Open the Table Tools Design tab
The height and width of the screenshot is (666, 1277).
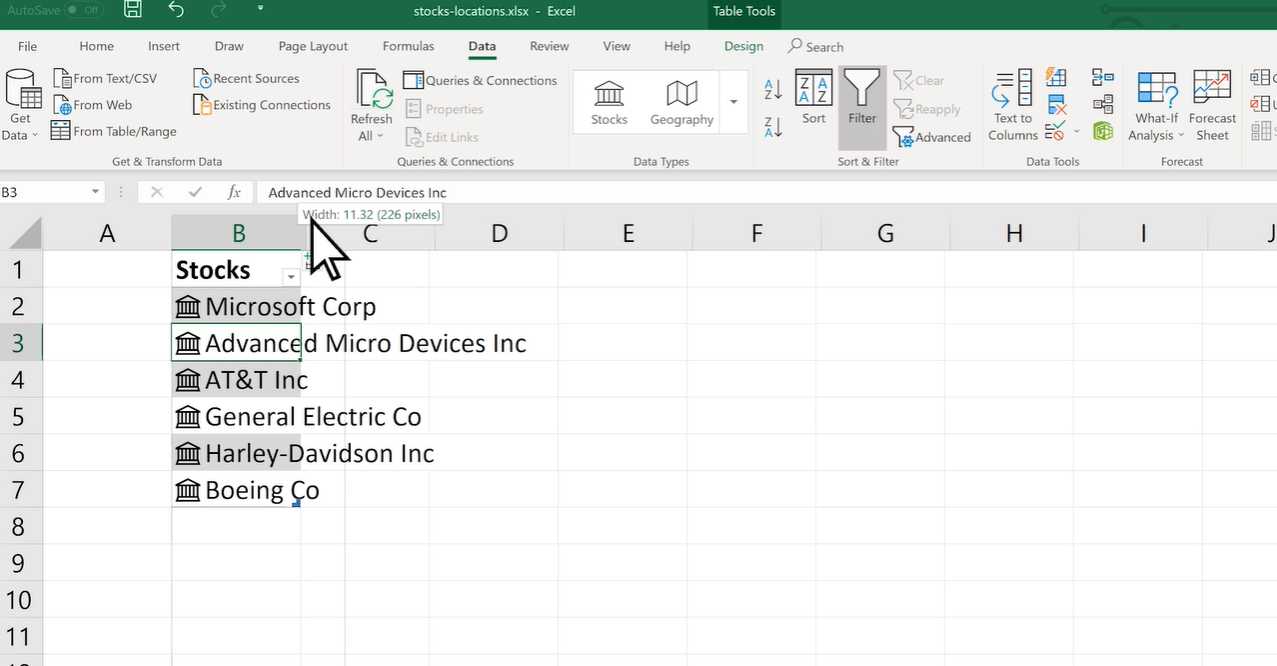743,46
